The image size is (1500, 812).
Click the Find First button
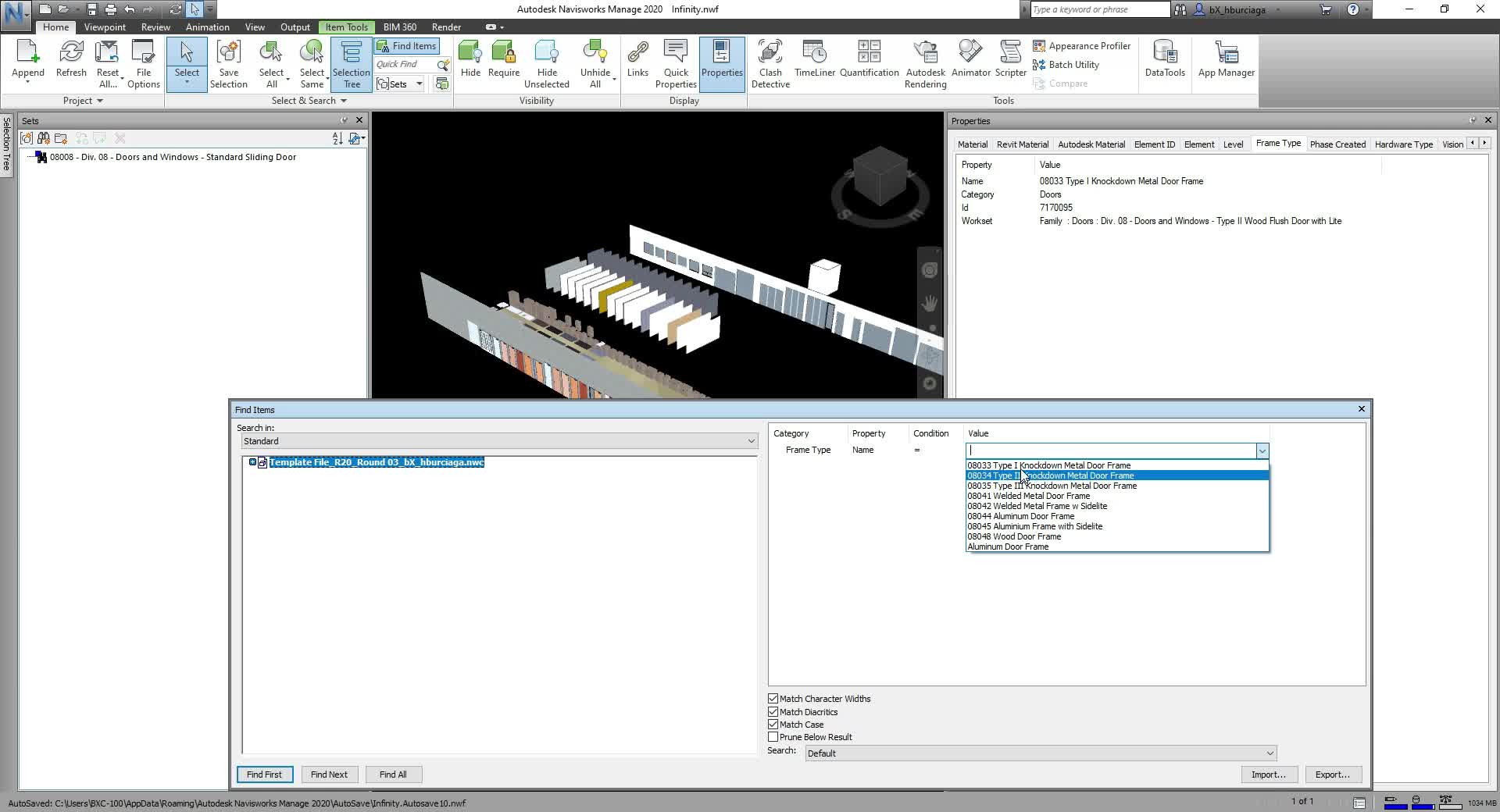[264, 775]
